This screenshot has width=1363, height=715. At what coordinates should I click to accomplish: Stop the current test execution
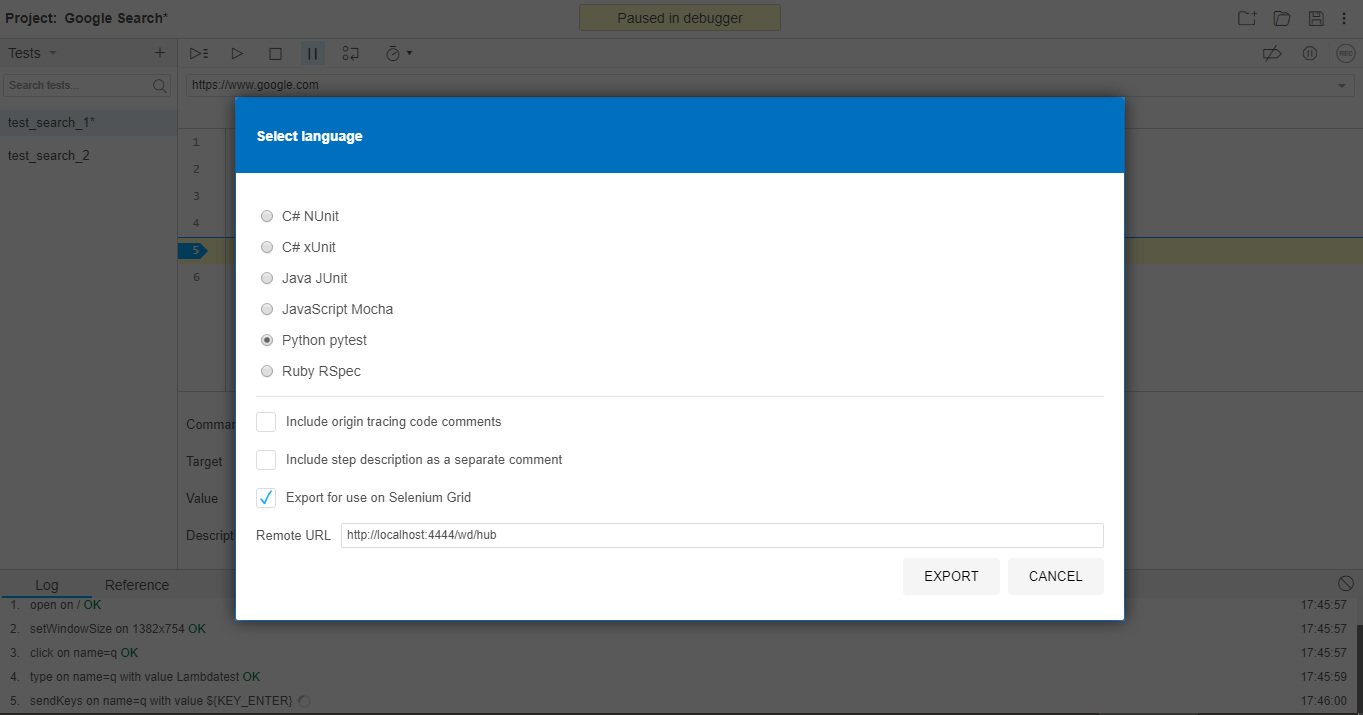coord(274,53)
